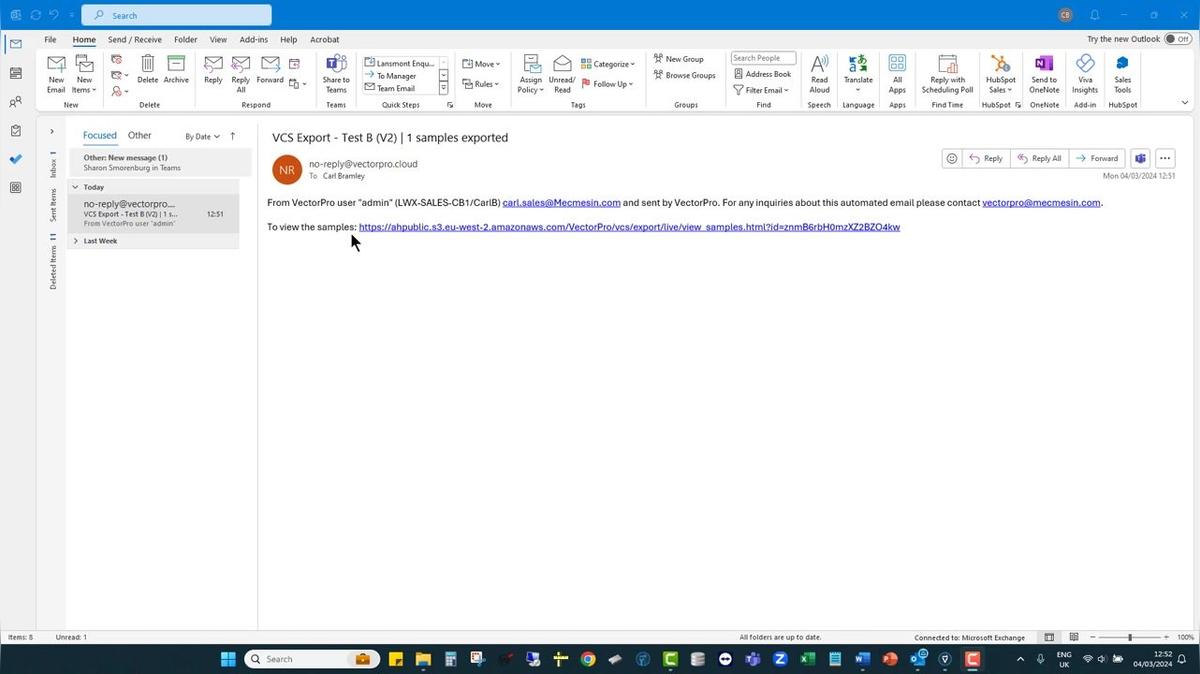Open the Follow Up dropdown
1200x674 pixels.
tap(607, 84)
